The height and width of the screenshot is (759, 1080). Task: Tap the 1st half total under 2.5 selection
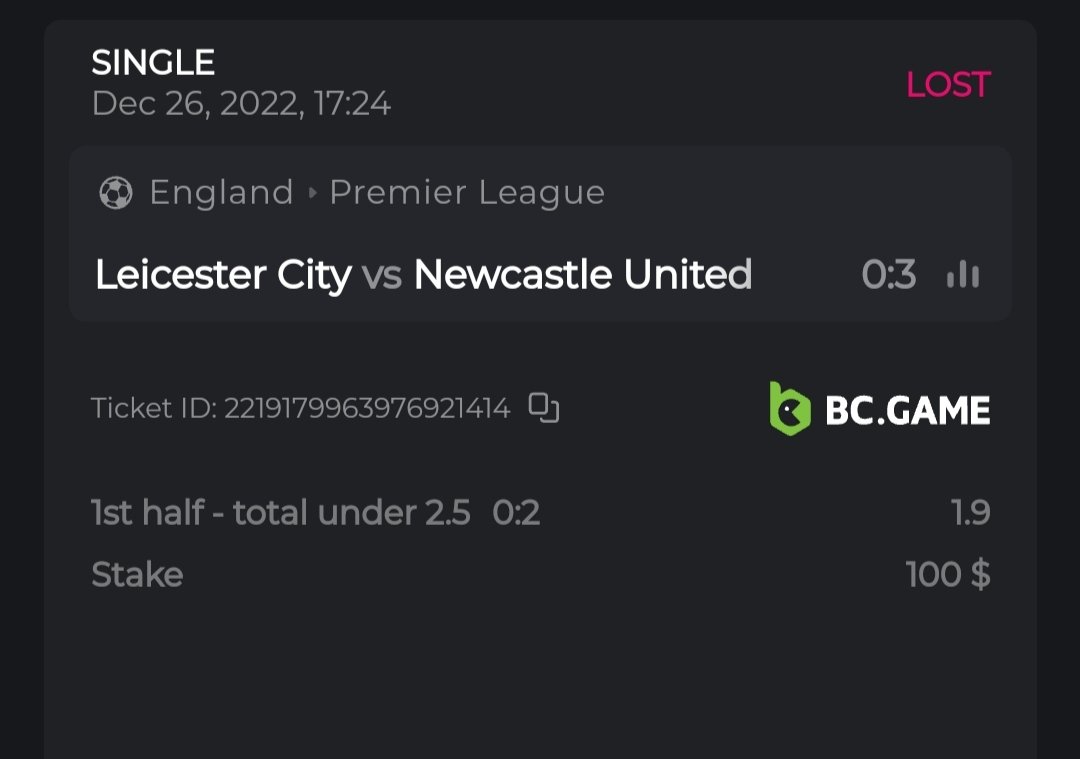click(x=280, y=513)
